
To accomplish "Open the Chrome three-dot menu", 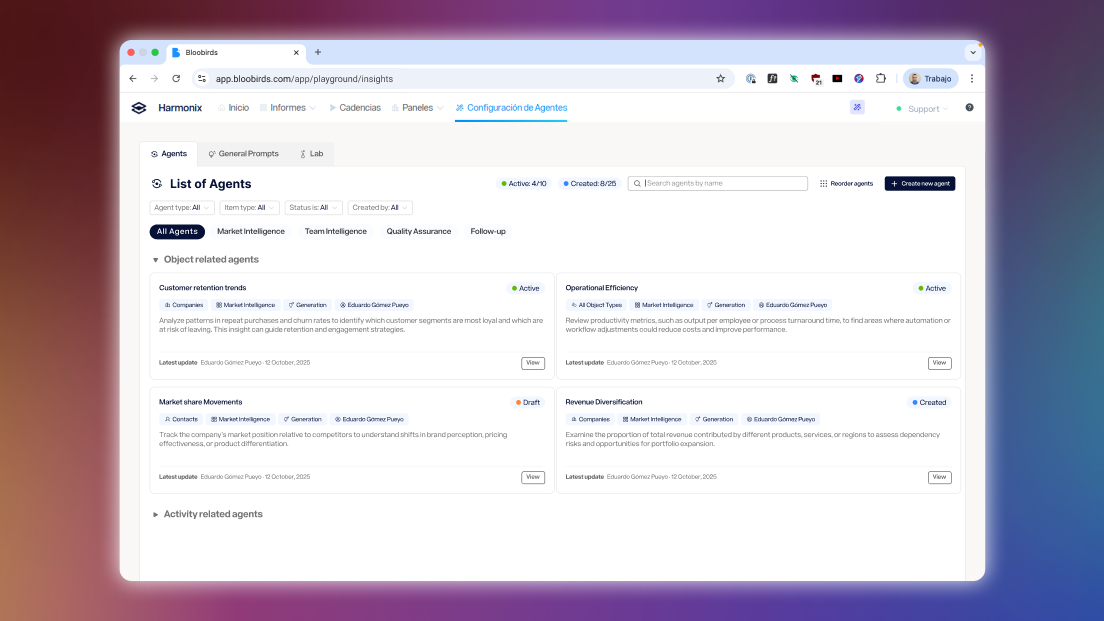I will (x=972, y=79).
